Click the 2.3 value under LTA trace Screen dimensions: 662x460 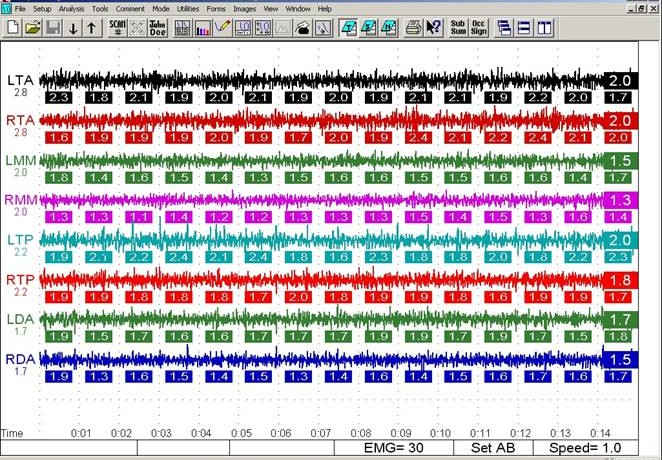tap(59, 97)
